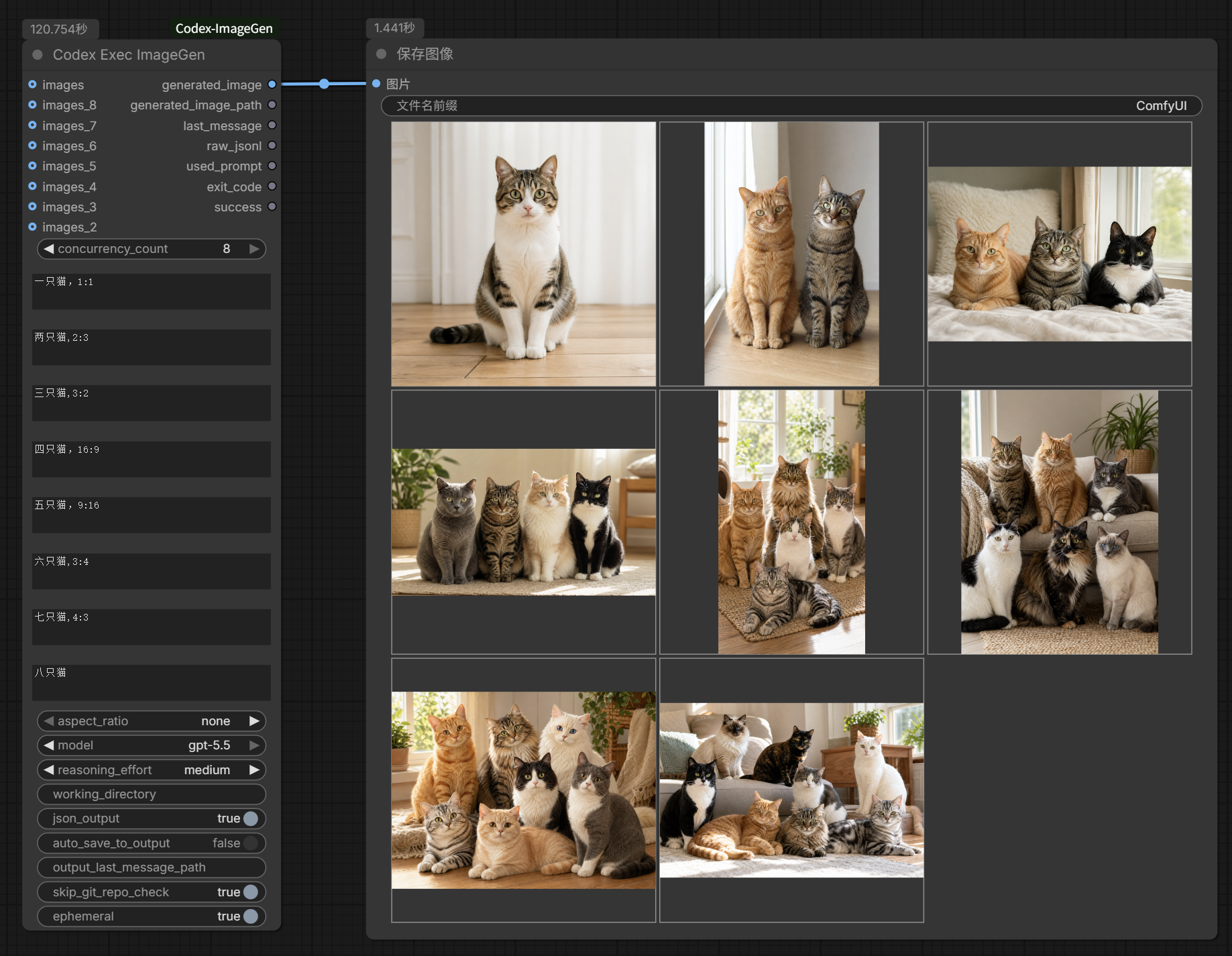1232x956 pixels.
Task: Click the images_8 input socket
Action: coord(32,105)
